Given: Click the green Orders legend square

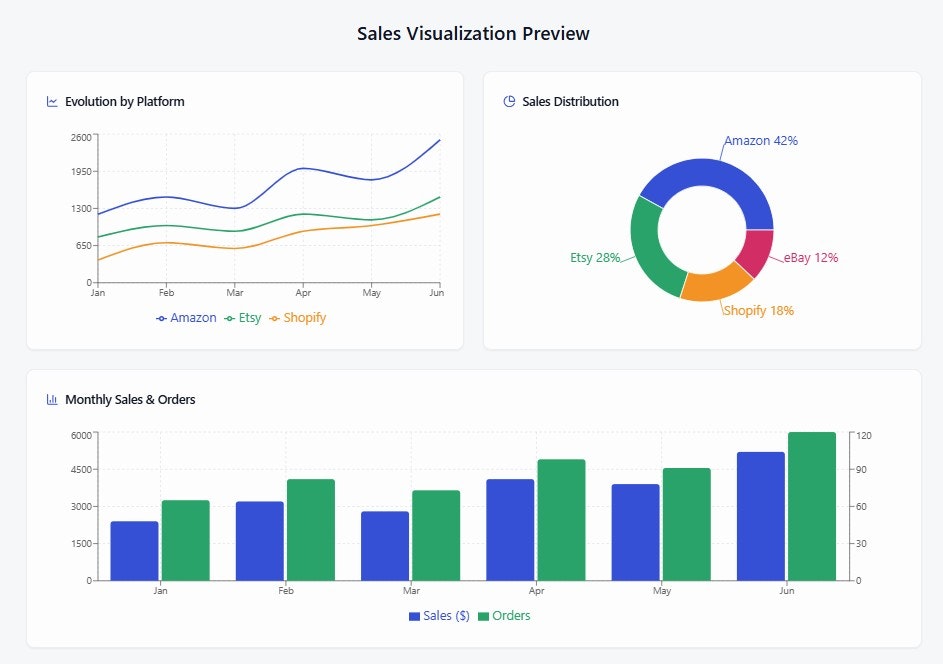Looking at the screenshot, I should point(484,616).
